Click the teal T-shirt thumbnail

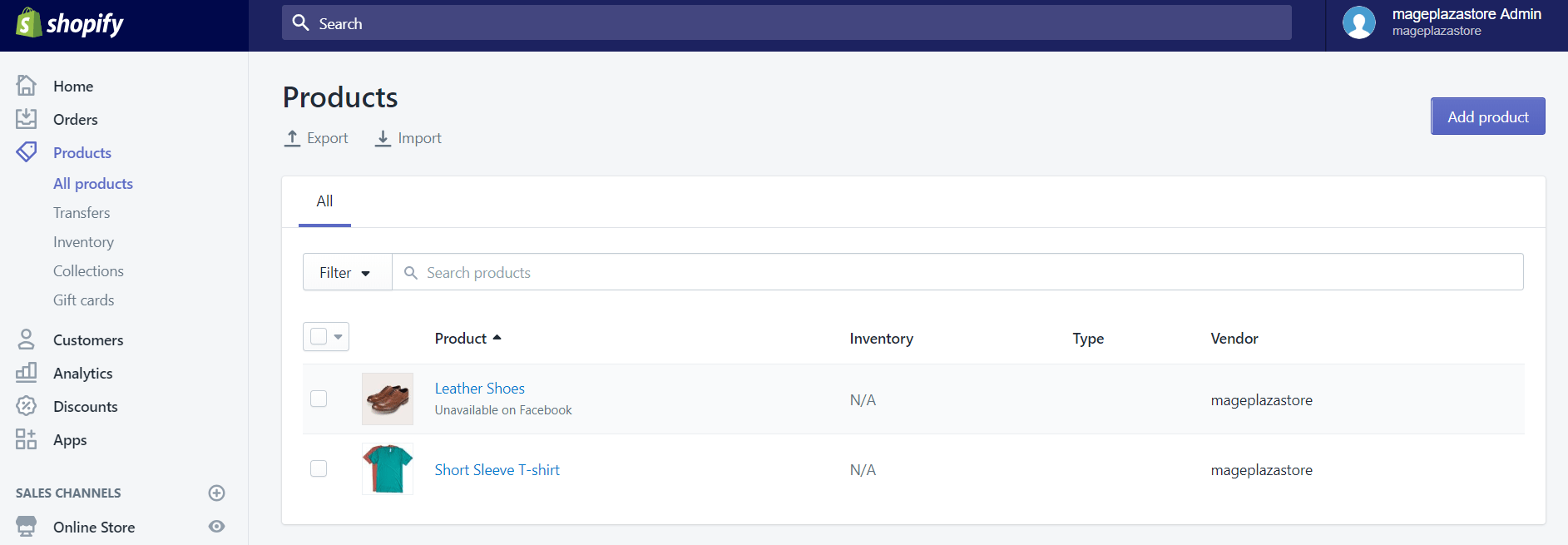click(388, 468)
